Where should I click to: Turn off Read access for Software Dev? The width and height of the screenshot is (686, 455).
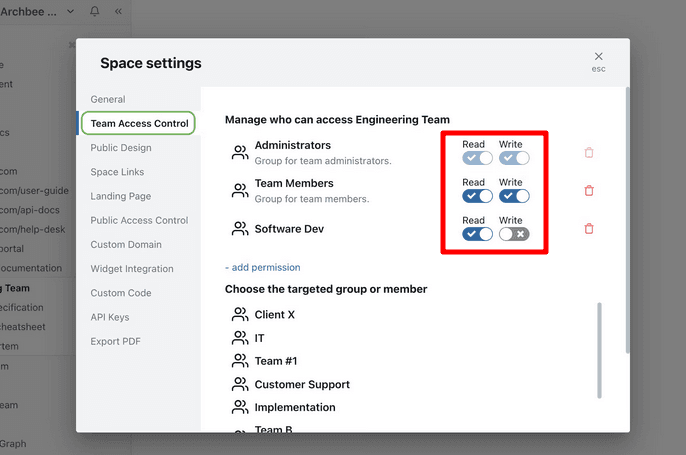477,234
